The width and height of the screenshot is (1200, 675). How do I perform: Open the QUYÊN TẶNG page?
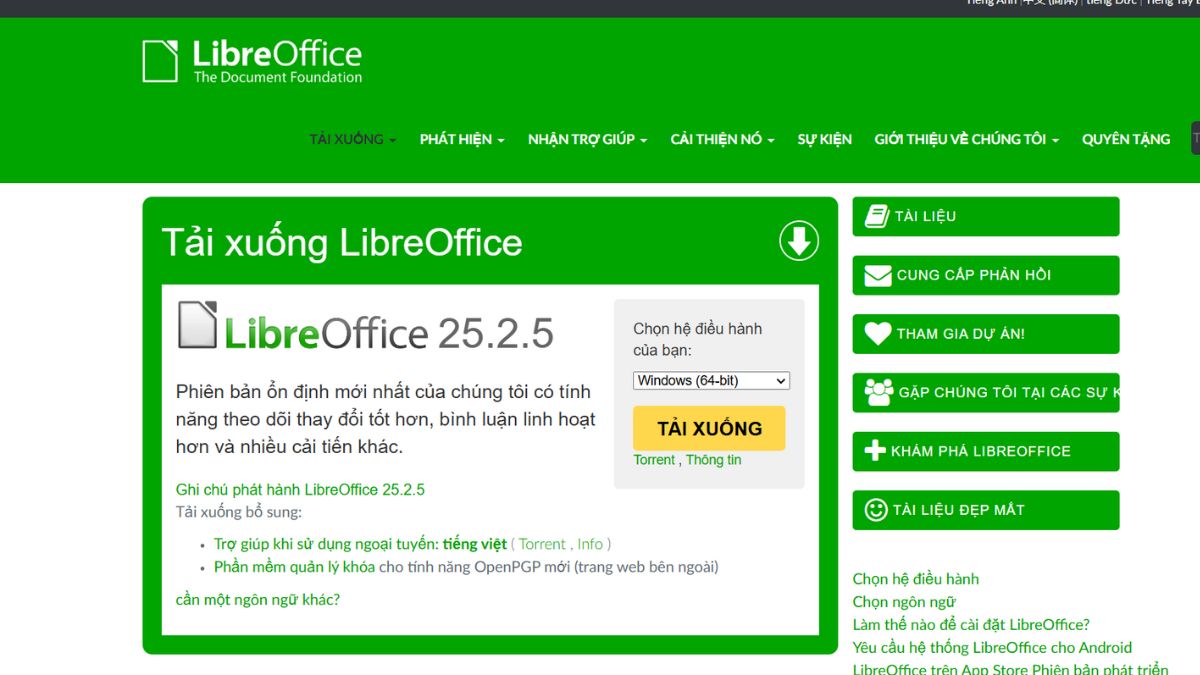click(1126, 139)
